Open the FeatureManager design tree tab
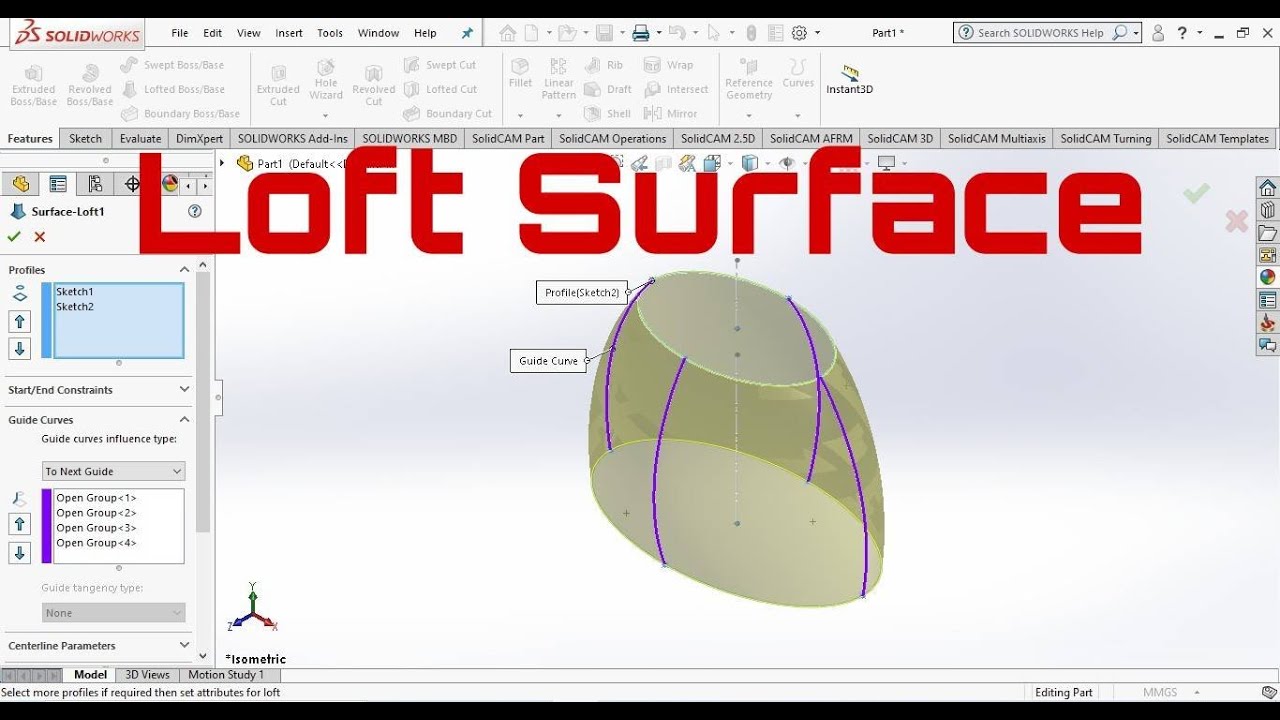 21,184
